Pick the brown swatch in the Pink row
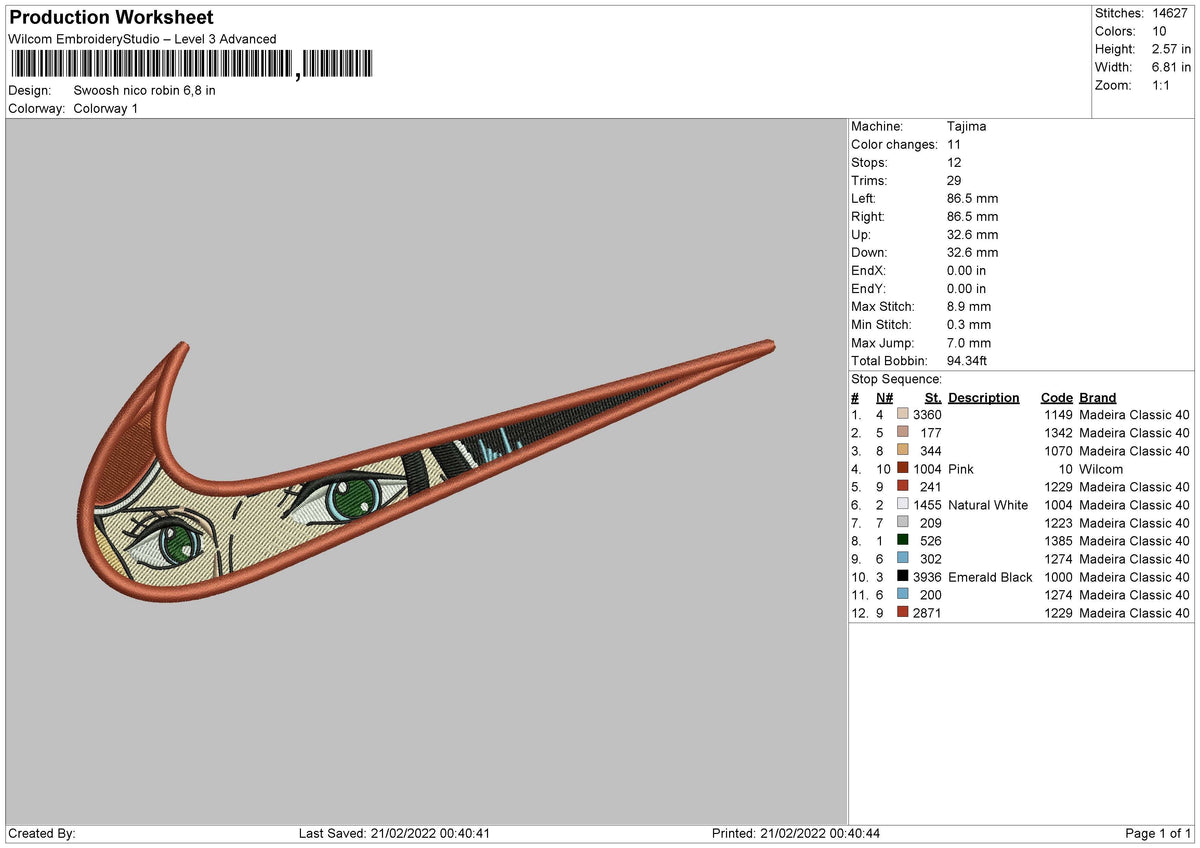Viewport: 1200px width, 848px height. [x=903, y=469]
